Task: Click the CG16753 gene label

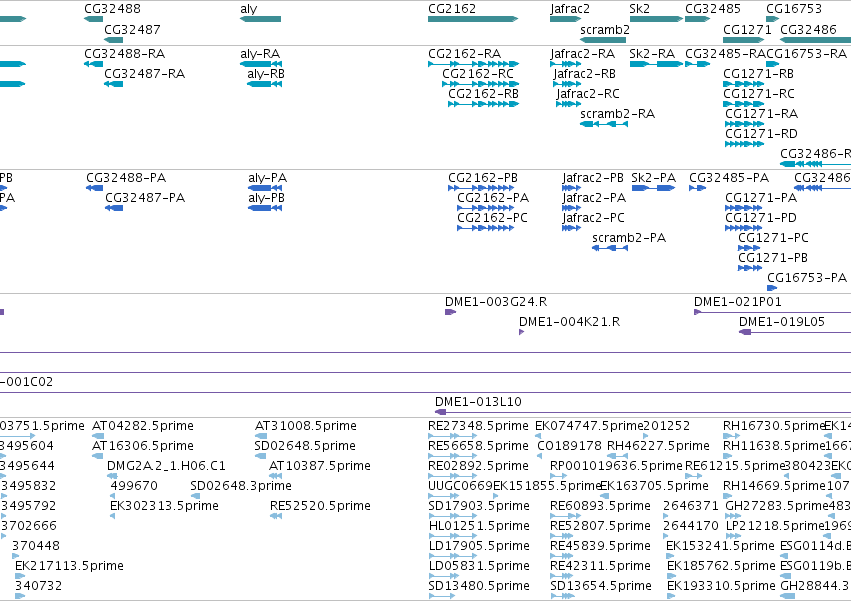Action: tap(793, 9)
